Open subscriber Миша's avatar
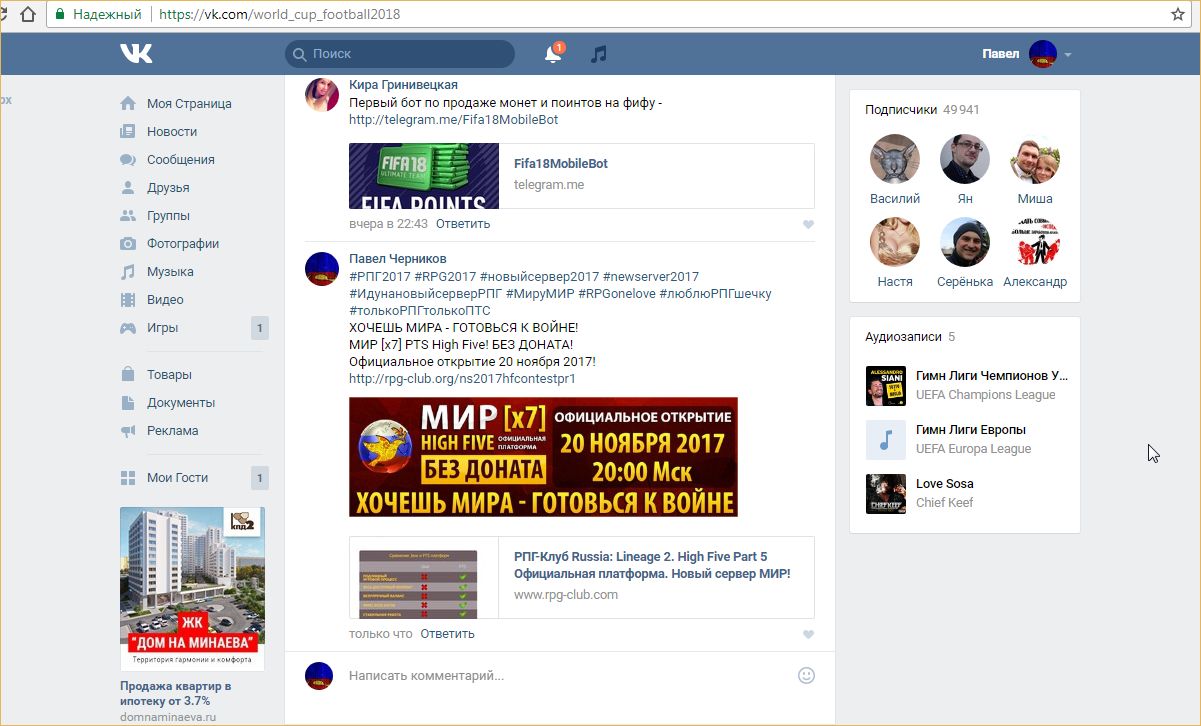The width and height of the screenshot is (1201, 726). pyautogui.click(x=1035, y=159)
